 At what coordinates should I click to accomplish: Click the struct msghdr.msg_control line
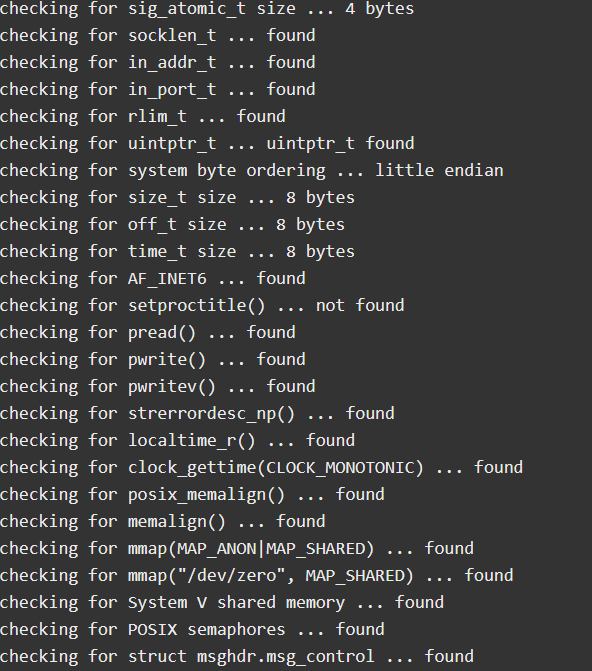click(x=237, y=656)
